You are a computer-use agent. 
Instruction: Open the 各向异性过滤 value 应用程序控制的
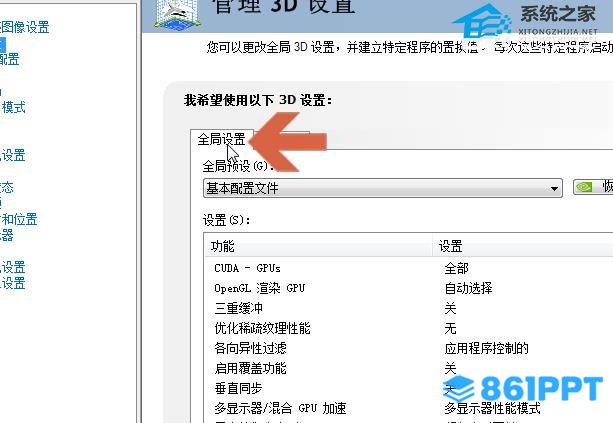(486, 348)
